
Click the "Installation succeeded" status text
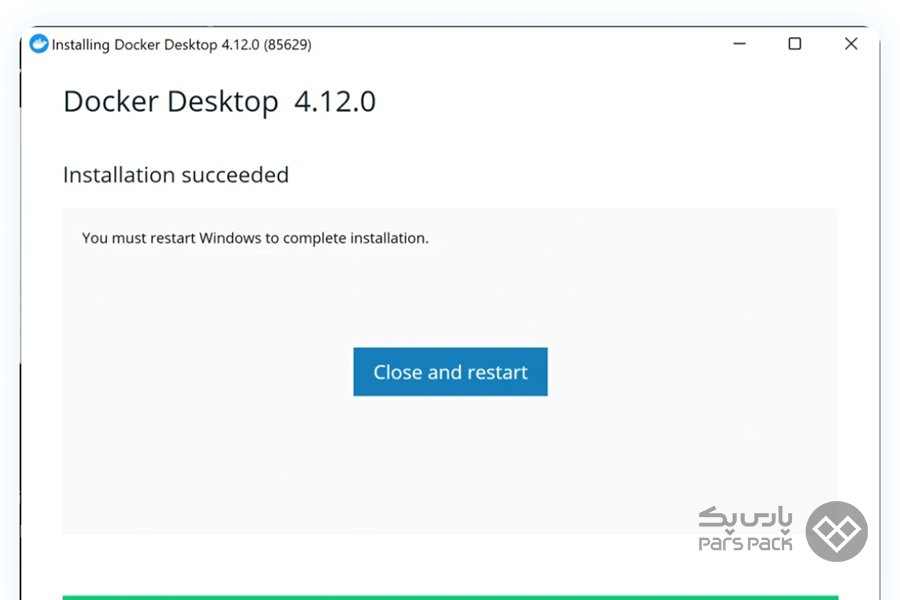click(x=176, y=175)
